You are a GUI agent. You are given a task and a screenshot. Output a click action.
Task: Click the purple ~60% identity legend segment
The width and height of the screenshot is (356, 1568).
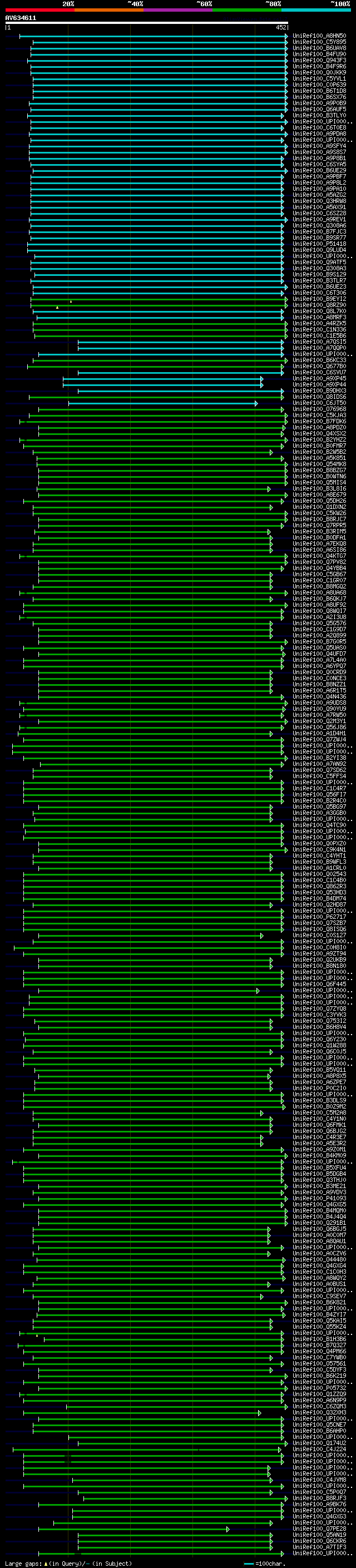[x=179, y=10]
